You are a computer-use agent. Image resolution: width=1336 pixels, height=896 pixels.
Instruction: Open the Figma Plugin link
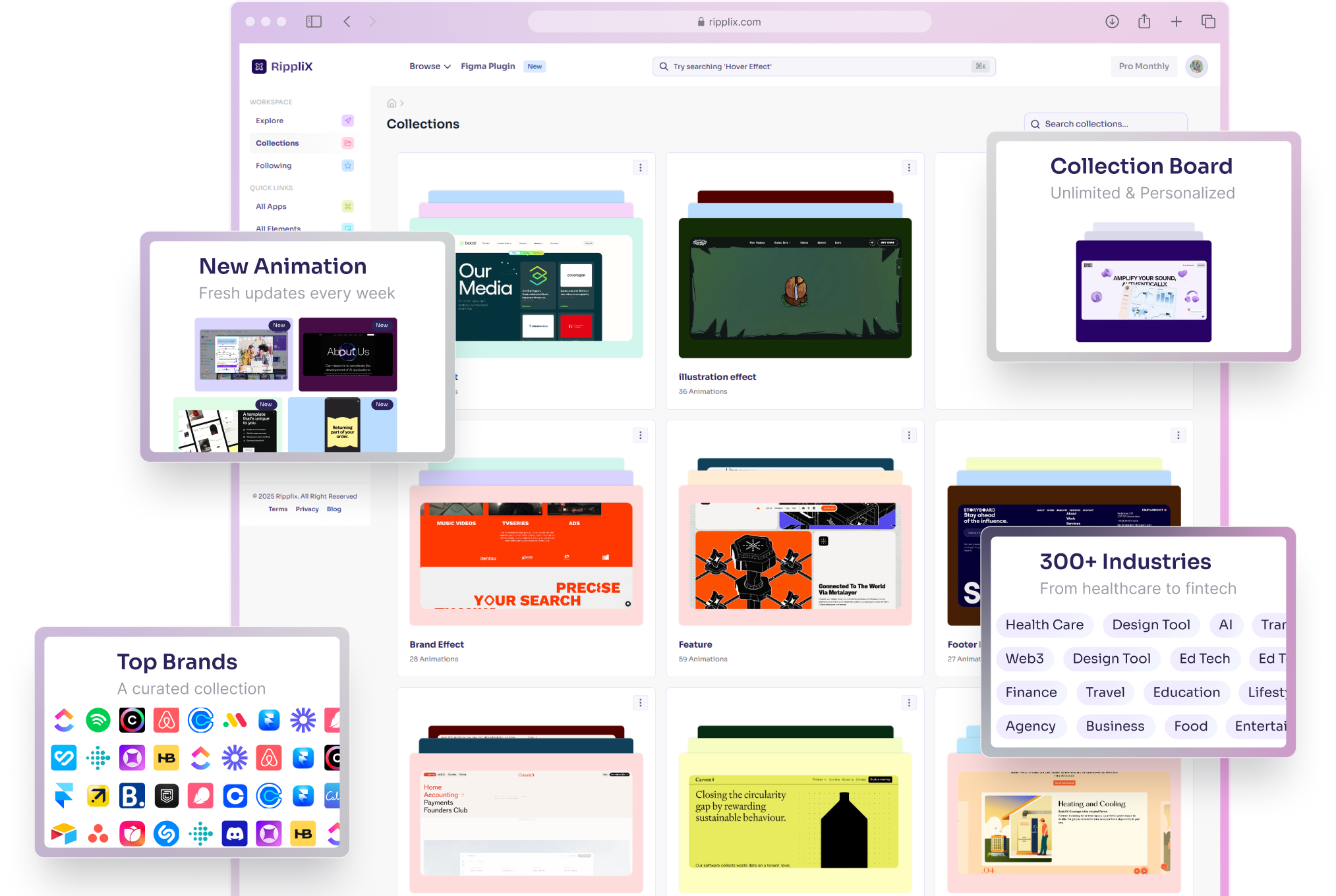coord(488,67)
